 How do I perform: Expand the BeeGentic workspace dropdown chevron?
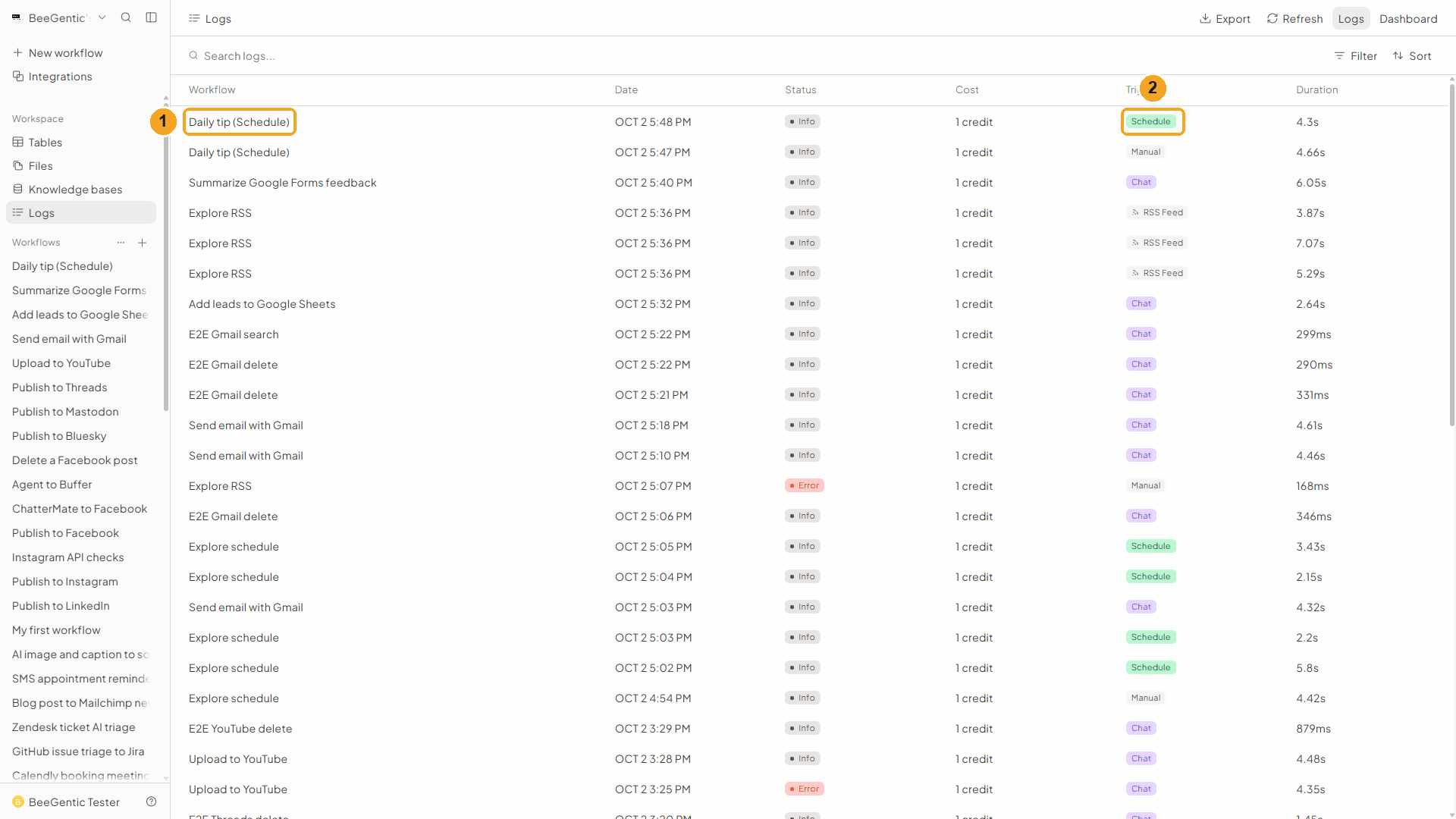tap(102, 17)
